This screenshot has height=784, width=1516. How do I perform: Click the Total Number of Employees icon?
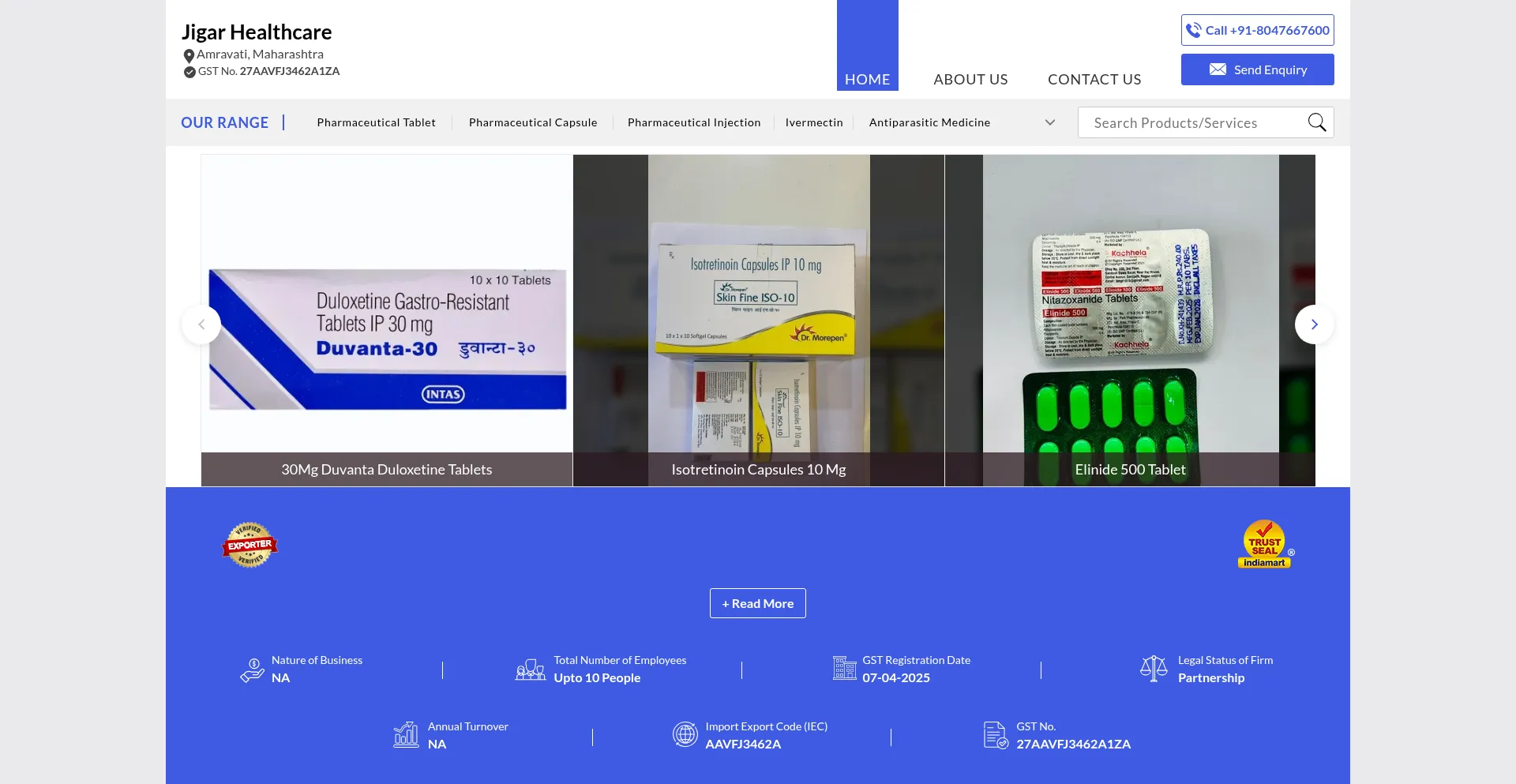click(x=531, y=670)
